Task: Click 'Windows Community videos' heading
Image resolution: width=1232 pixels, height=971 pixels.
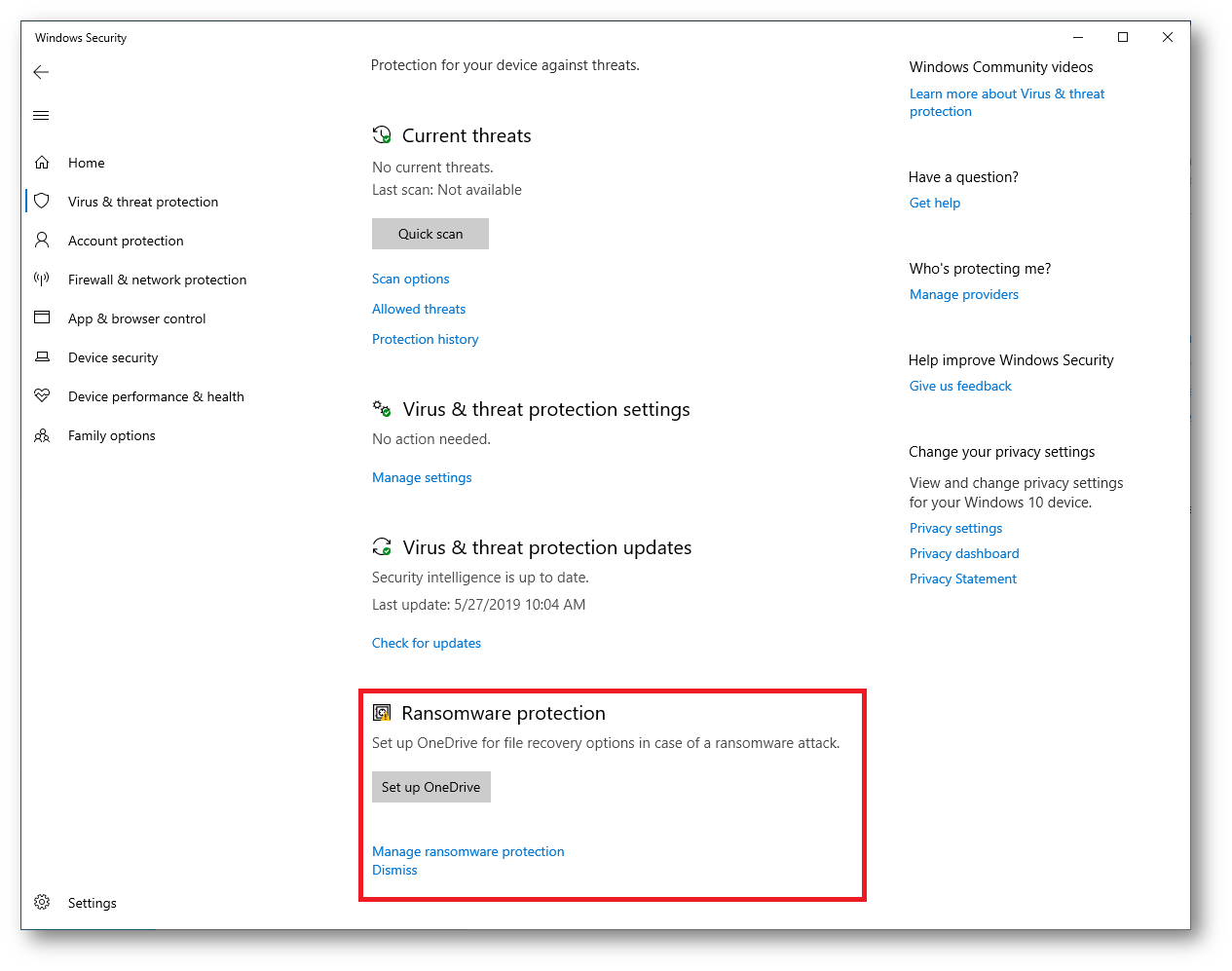Action: click(1001, 67)
